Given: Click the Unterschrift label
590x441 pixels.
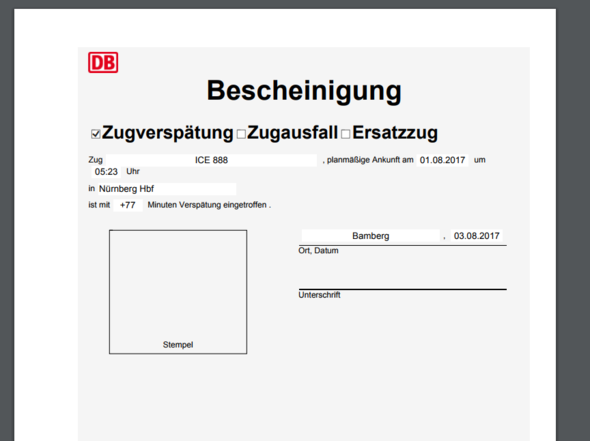Looking at the screenshot, I should point(319,295).
